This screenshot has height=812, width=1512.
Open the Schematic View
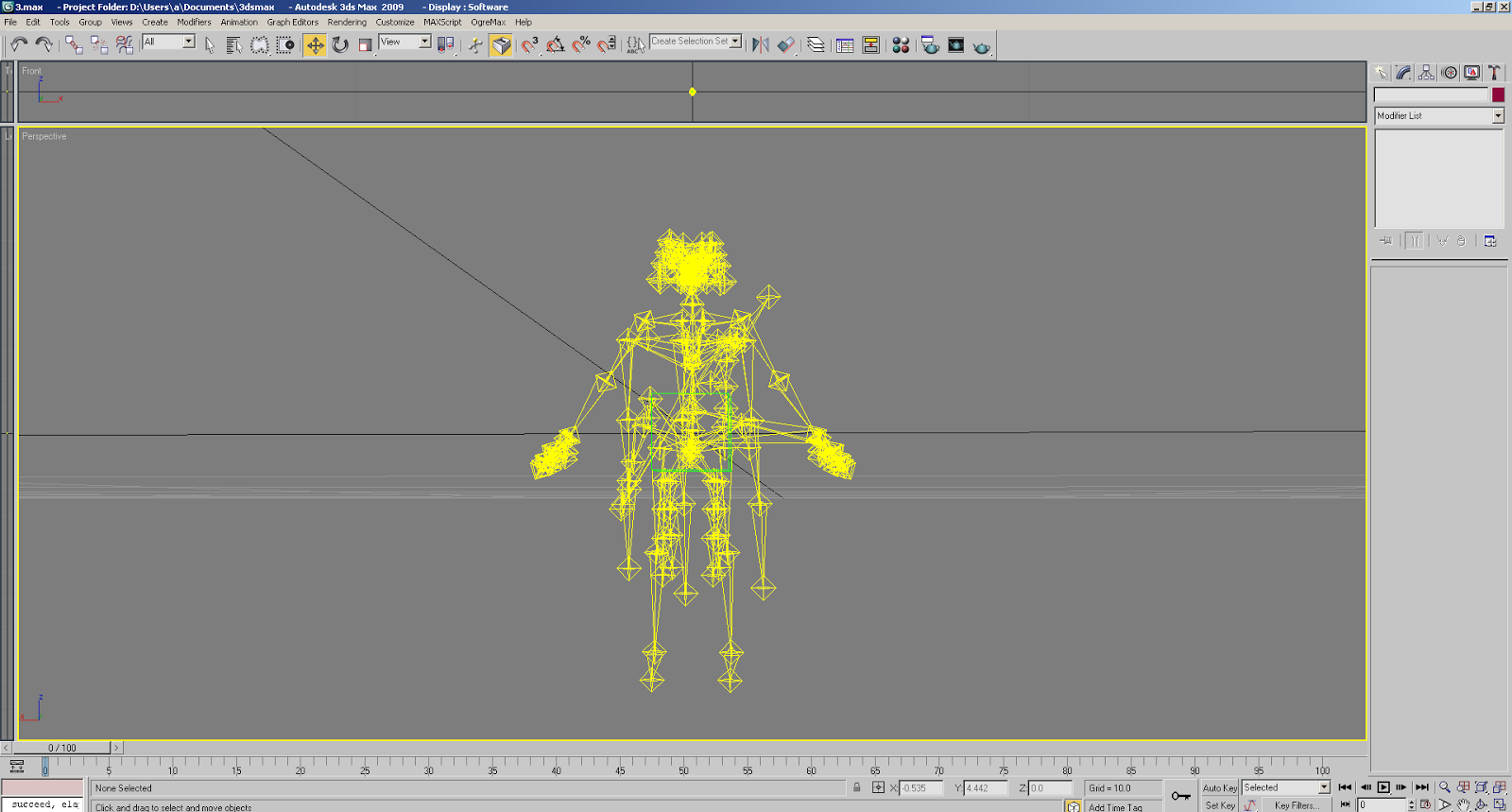[870, 44]
